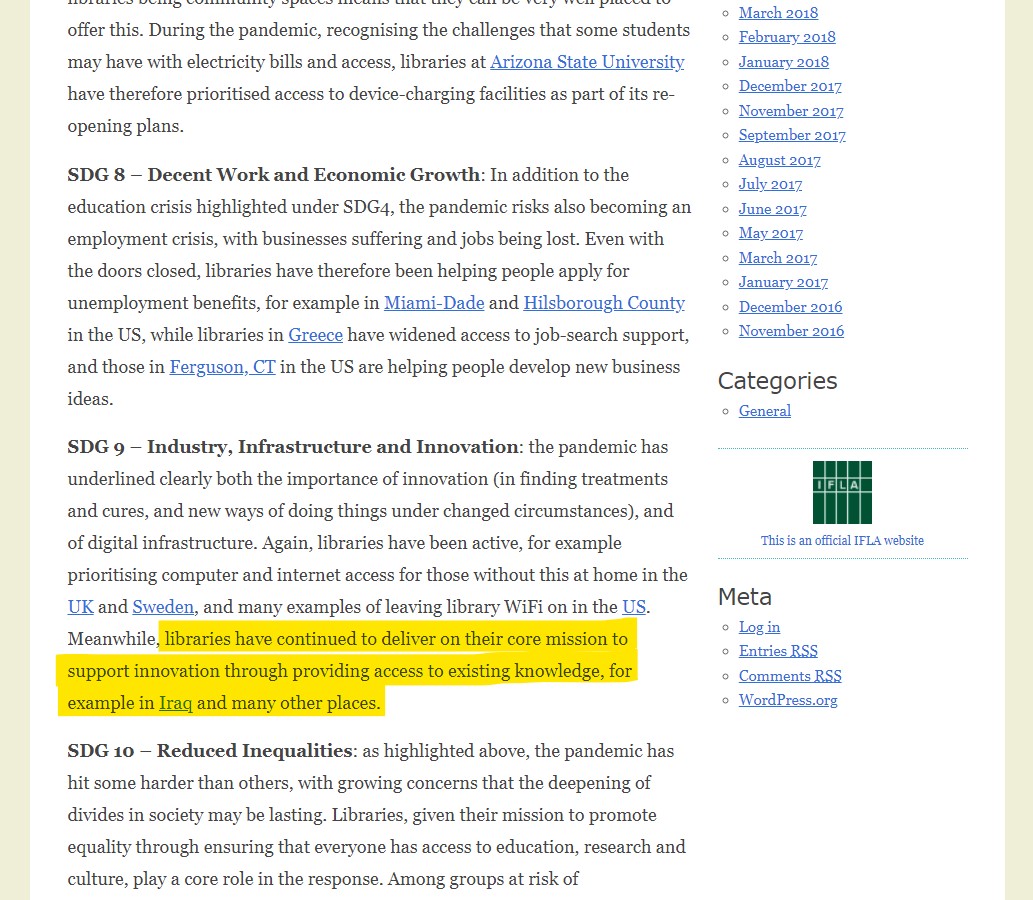Open the March 2018 archive
This screenshot has width=1033, height=900.
[x=778, y=13]
